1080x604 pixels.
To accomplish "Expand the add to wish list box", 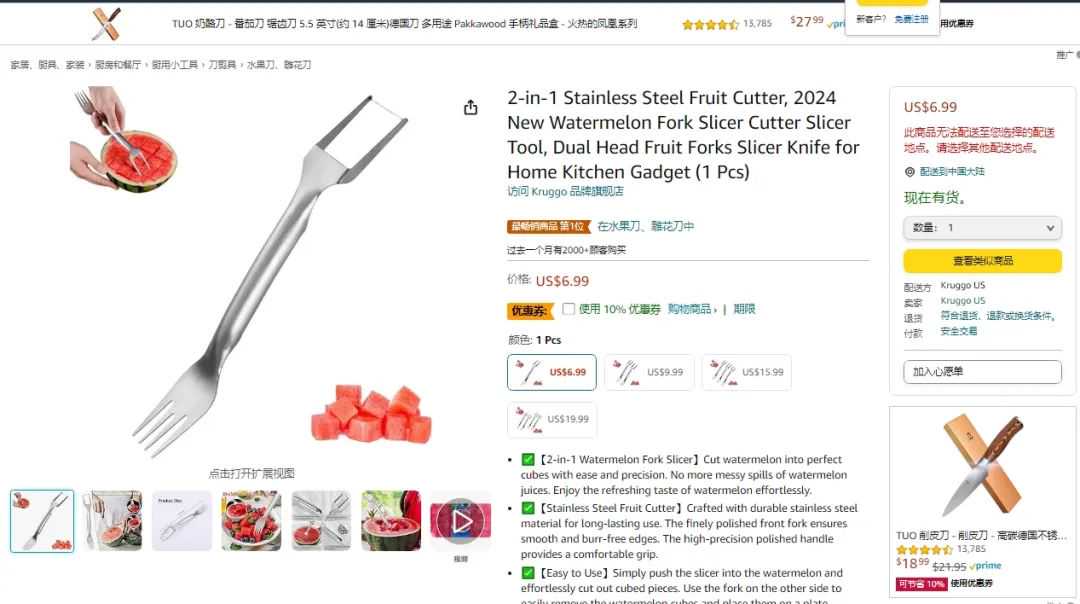I will (x=982, y=372).
